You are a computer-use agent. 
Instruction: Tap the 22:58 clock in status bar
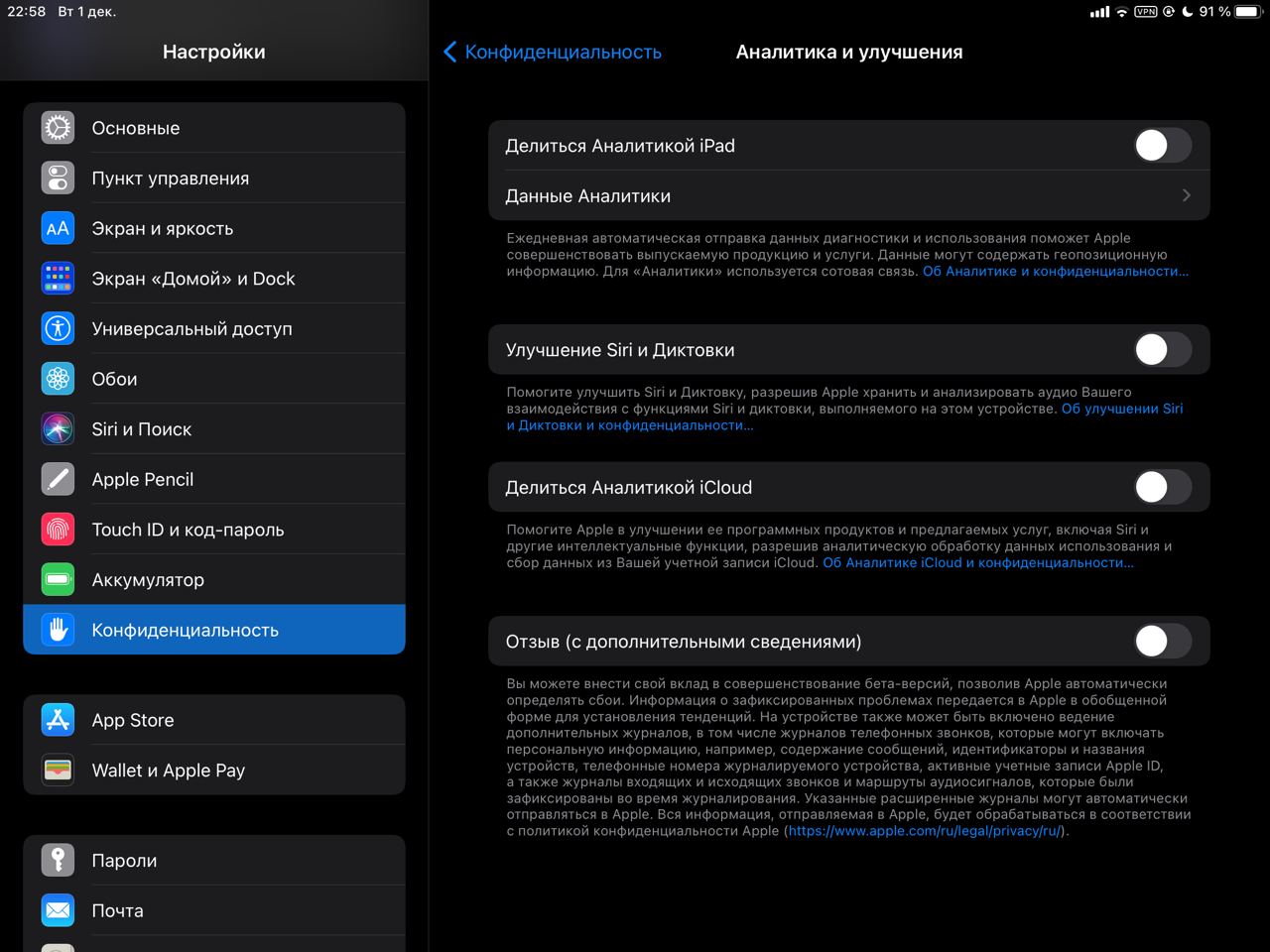(27, 12)
